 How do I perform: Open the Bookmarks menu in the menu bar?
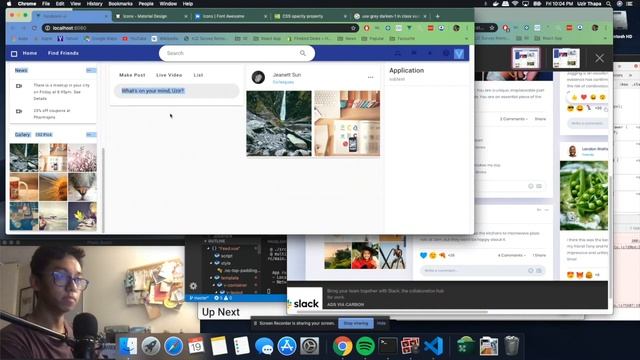120,4
